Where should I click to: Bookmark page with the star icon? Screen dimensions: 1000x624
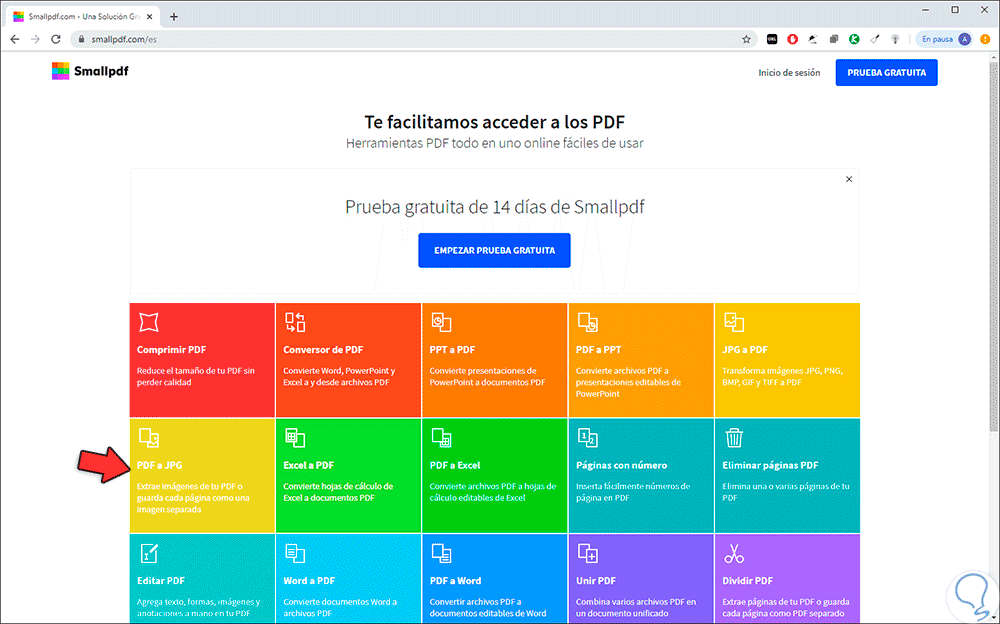pos(746,39)
